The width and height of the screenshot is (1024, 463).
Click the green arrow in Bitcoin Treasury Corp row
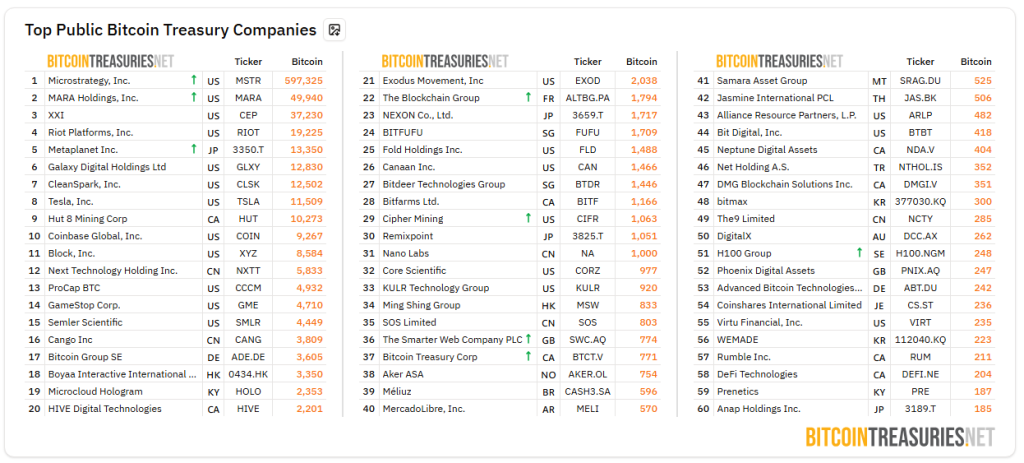[528, 356]
